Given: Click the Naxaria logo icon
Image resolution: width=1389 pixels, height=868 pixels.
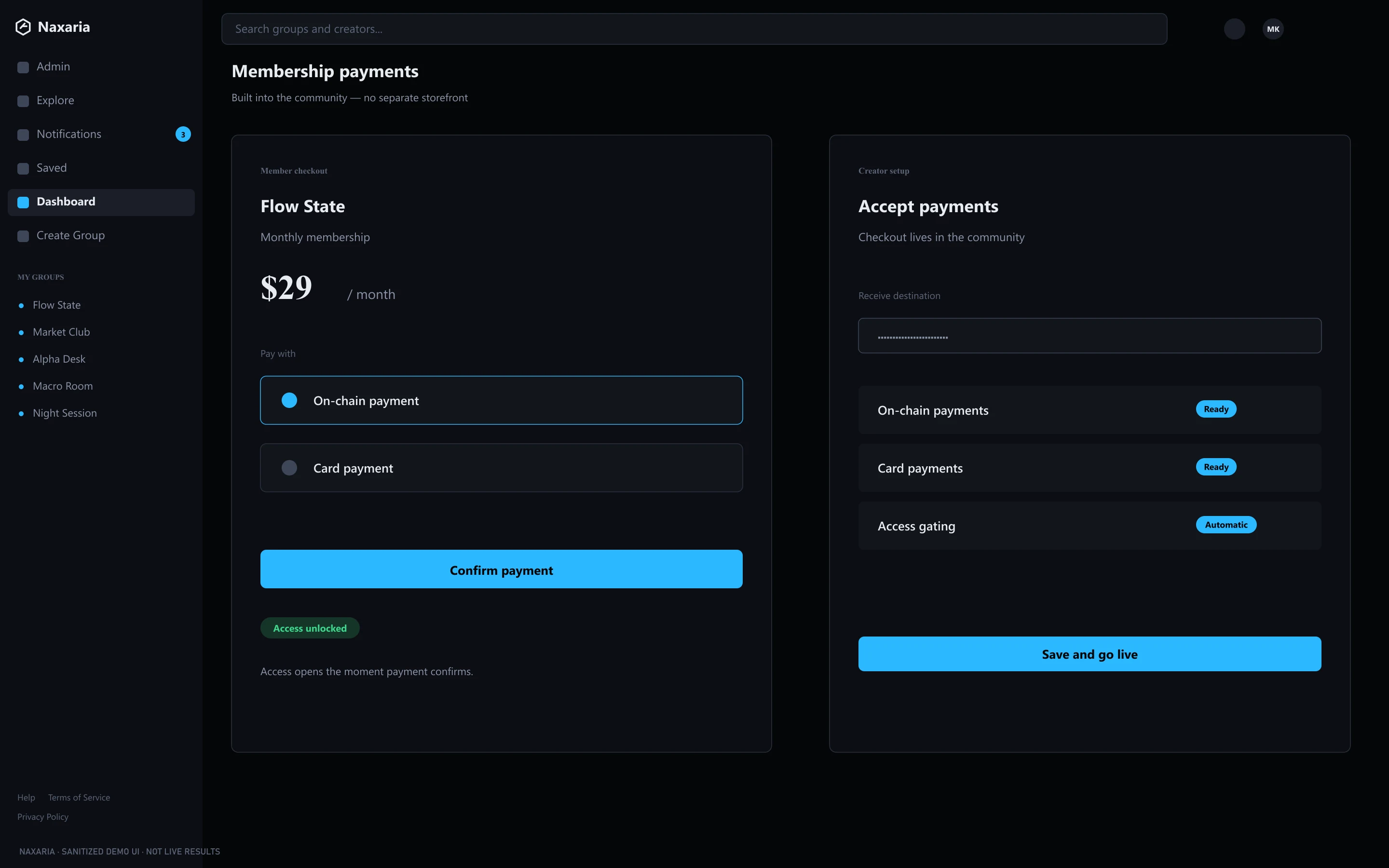Looking at the screenshot, I should pyautogui.click(x=23, y=27).
